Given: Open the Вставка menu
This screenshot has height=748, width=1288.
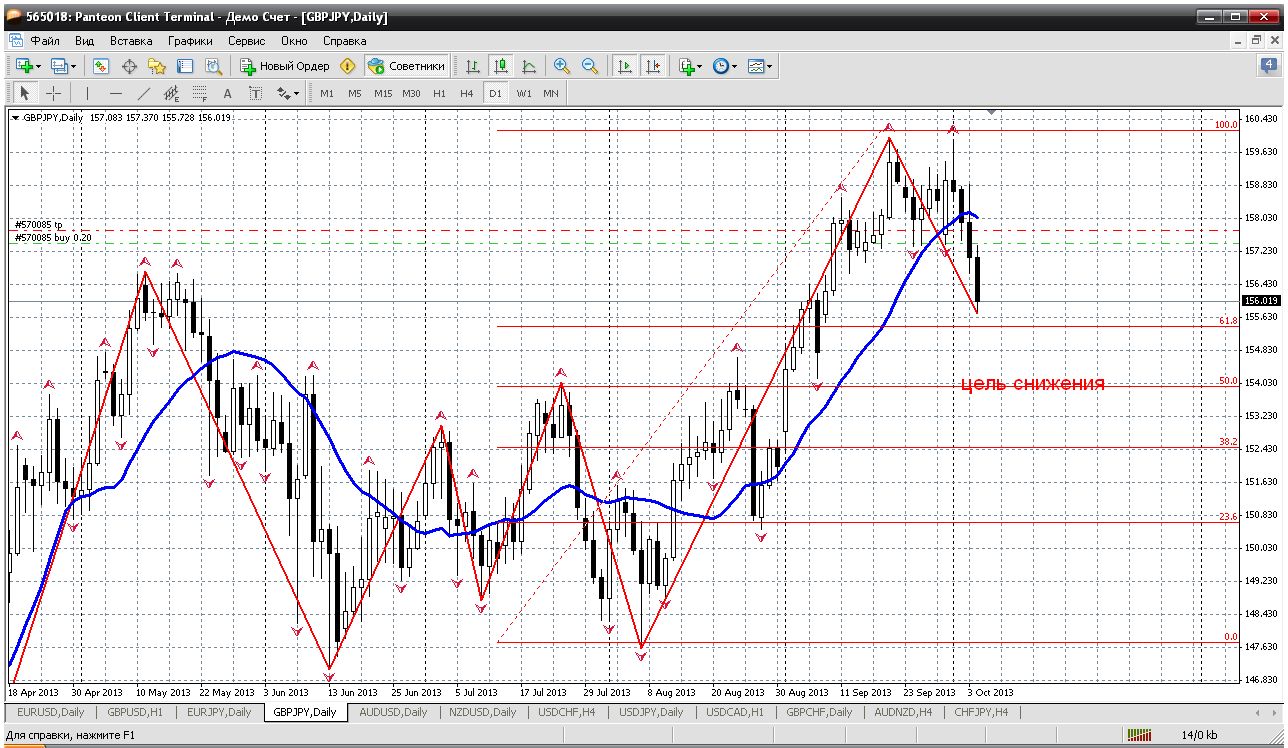Looking at the screenshot, I should click(x=131, y=41).
